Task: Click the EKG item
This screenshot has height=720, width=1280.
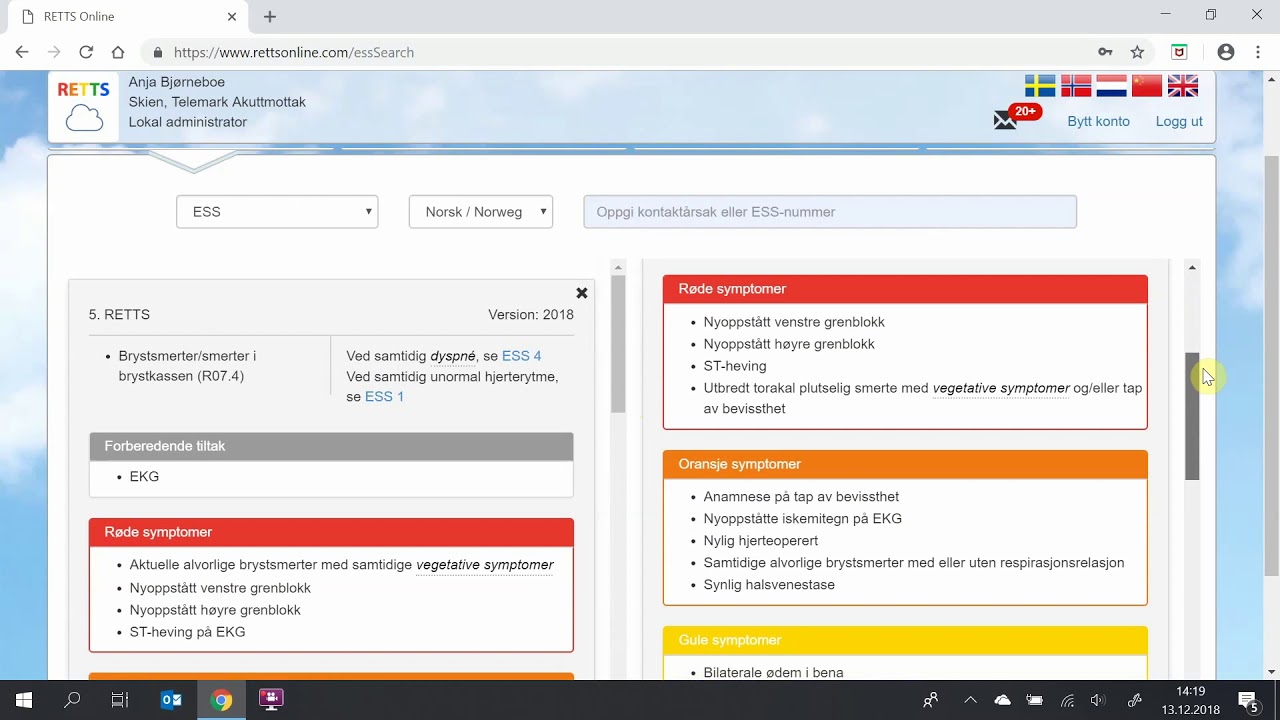Action: point(144,477)
